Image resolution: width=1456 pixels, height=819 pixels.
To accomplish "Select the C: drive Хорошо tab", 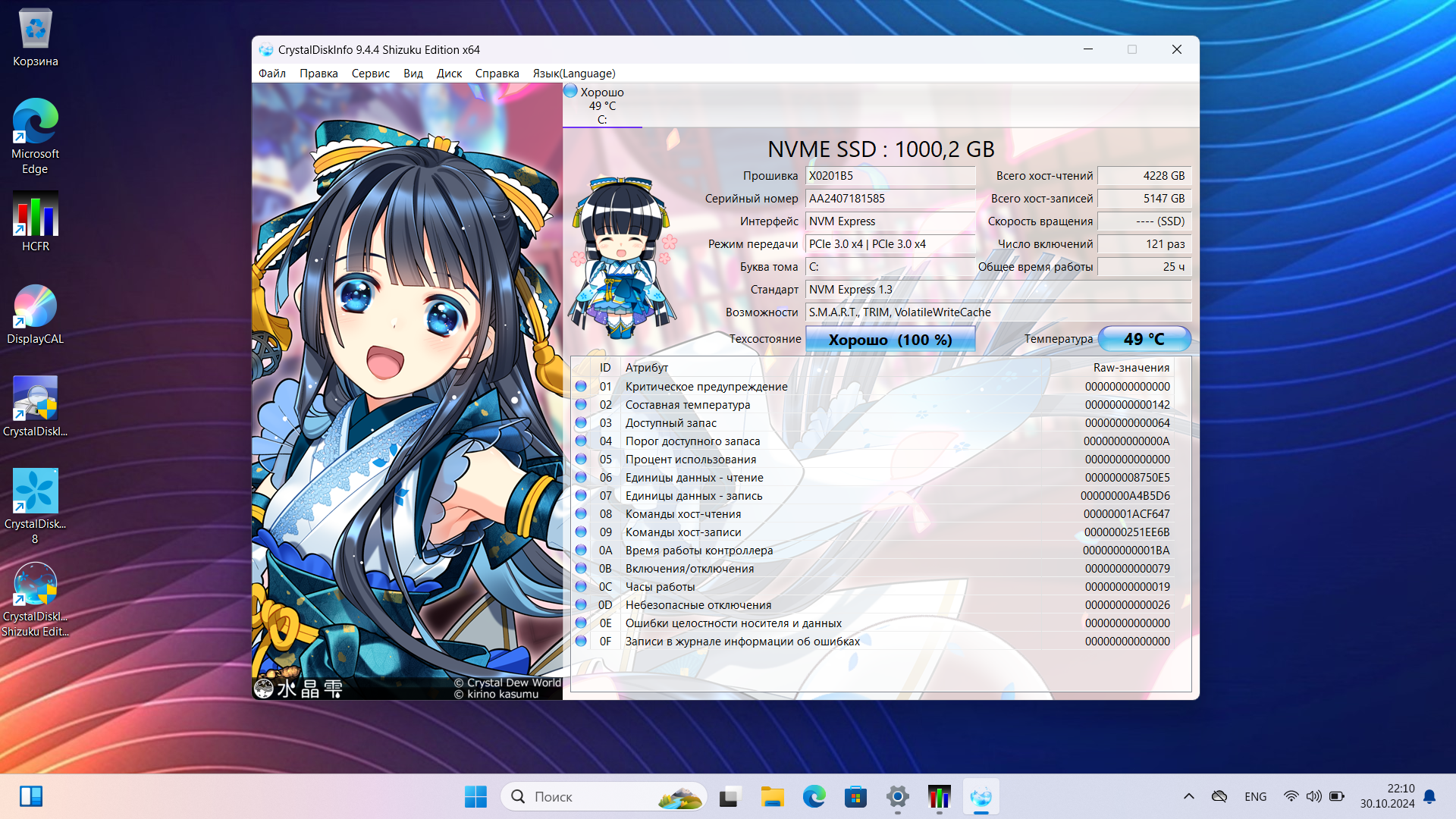I will click(602, 105).
